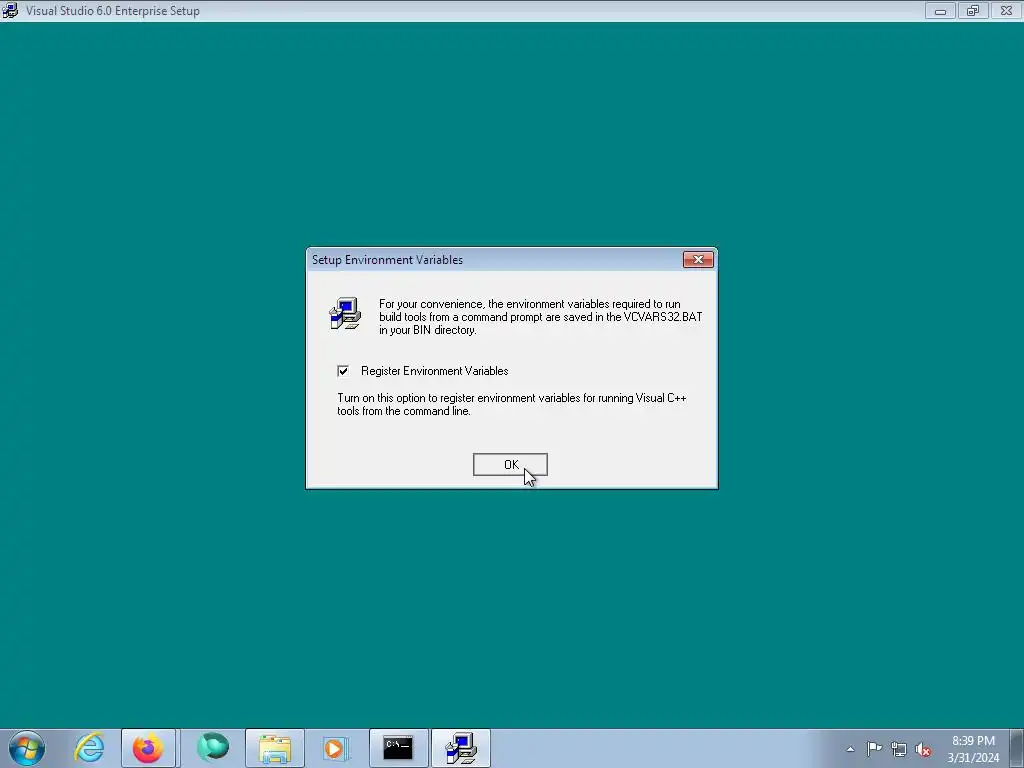
Task: Open Windows Explorer folder icon
Action: coord(275,748)
